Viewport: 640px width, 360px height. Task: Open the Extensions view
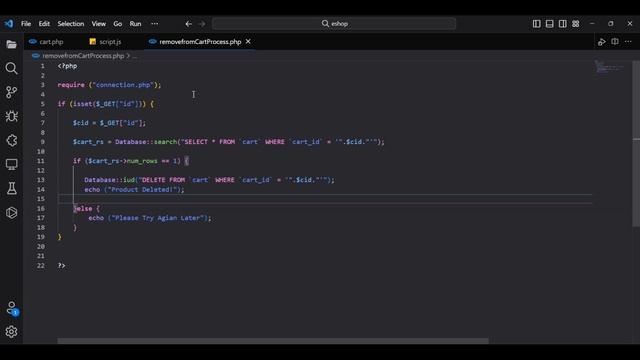pyautogui.click(x=11, y=140)
